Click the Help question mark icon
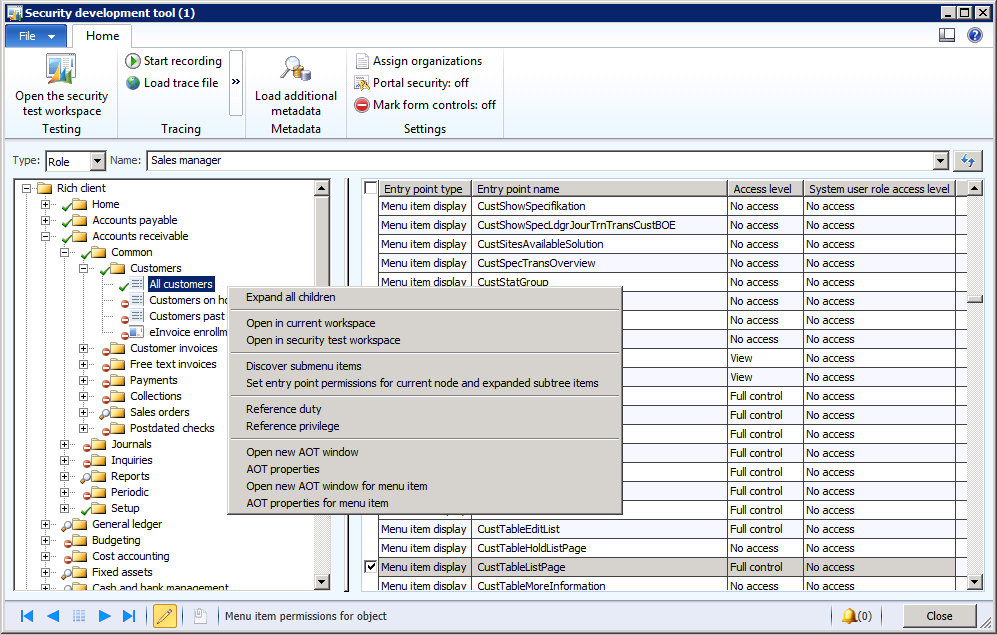Viewport: 997px width, 635px height. pyautogui.click(x=975, y=34)
